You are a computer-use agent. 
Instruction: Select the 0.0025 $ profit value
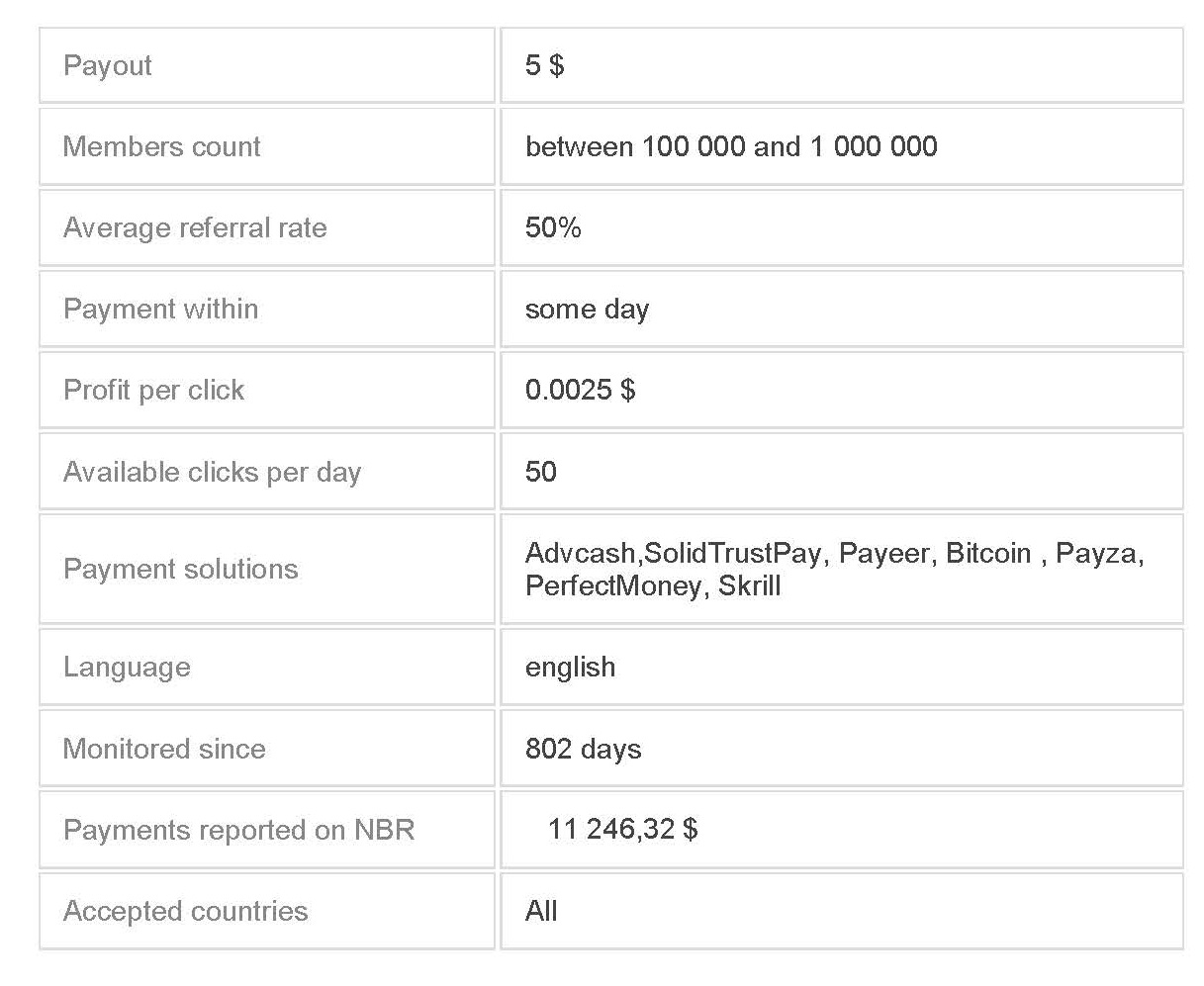[x=580, y=390]
